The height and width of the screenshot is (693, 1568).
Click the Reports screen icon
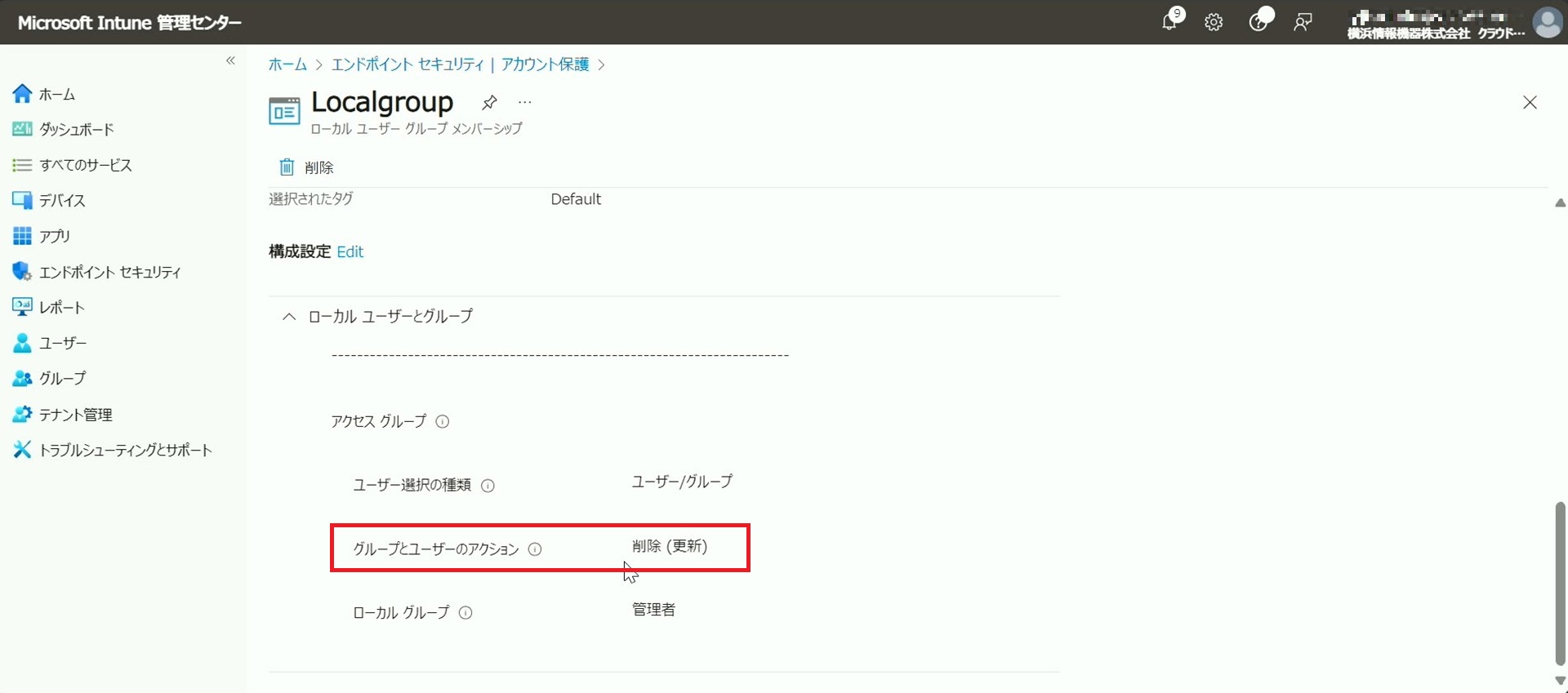[22, 307]
